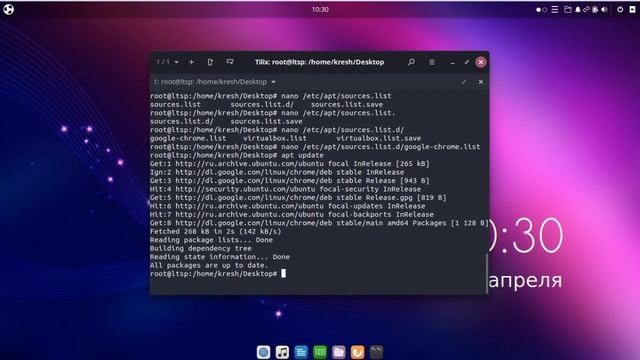Open network connection tray icon
The width and height of the screenshot is (640, 360).
[x=586, y=9]
